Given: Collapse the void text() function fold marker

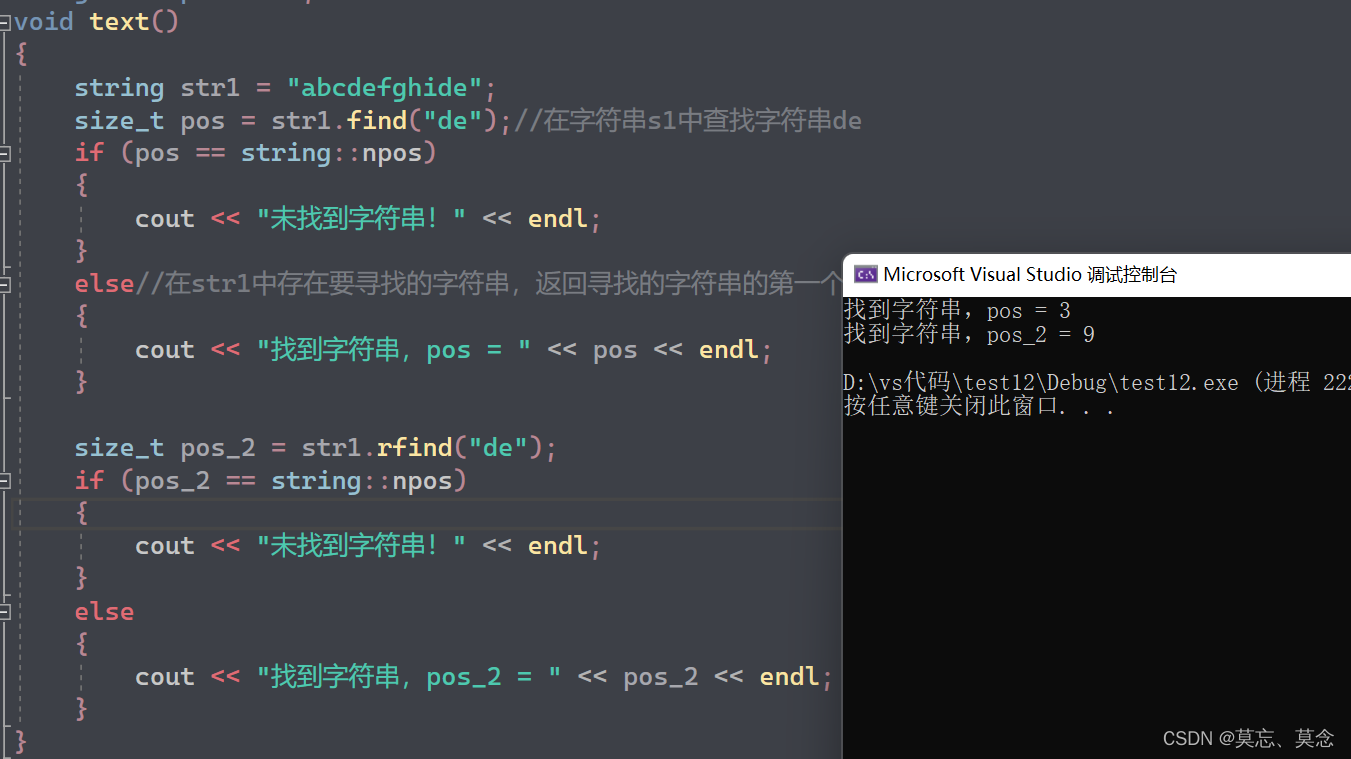Looking at the screenshot, I should click(8, 21).
